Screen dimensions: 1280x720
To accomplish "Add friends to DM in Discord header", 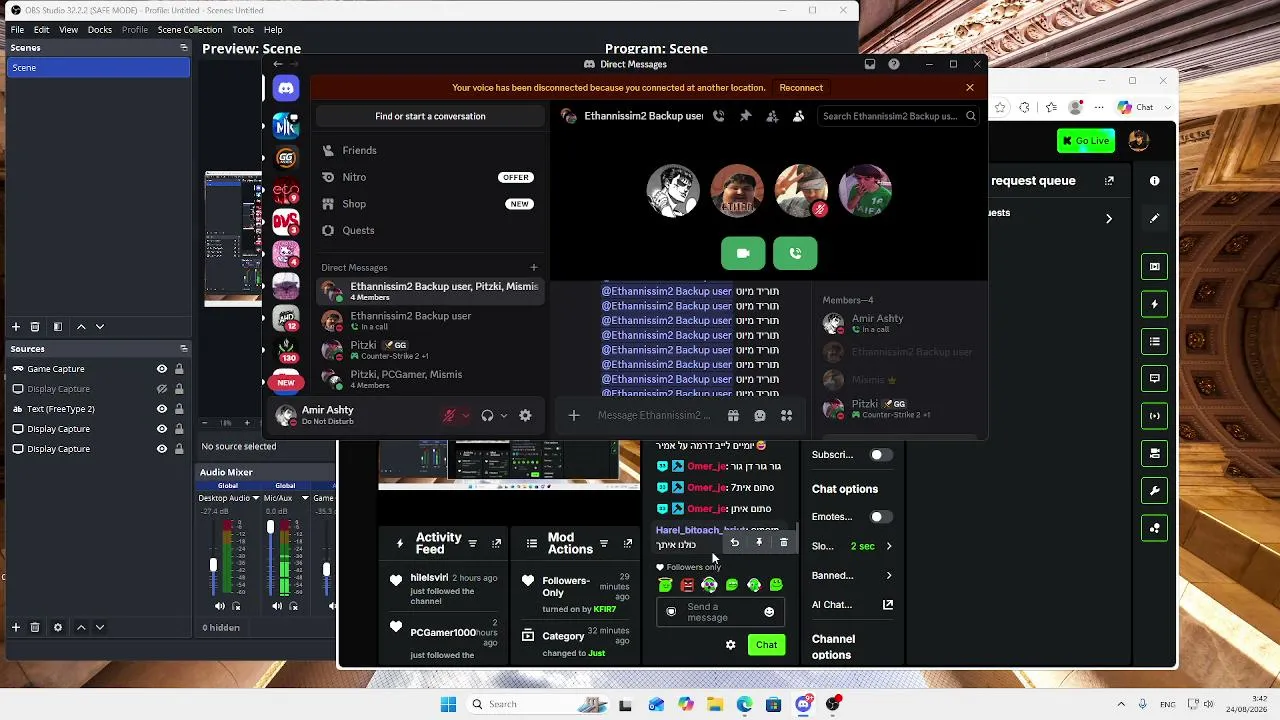I will coord(772,116).
